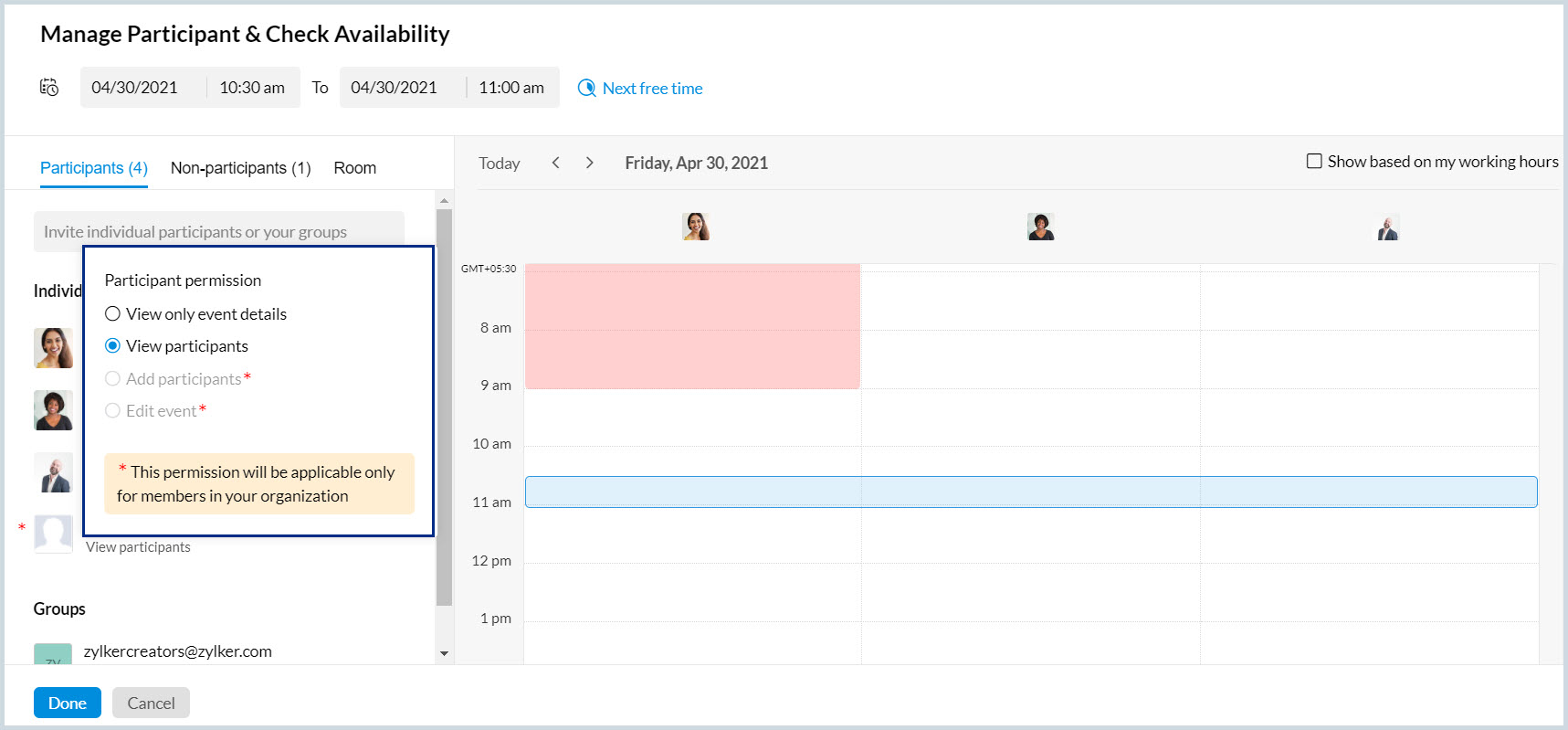Open the 10:30 am start time dropdown
Image resolution: width=1568 pixels, height=730 pixels.
click(x=252, y=88)
